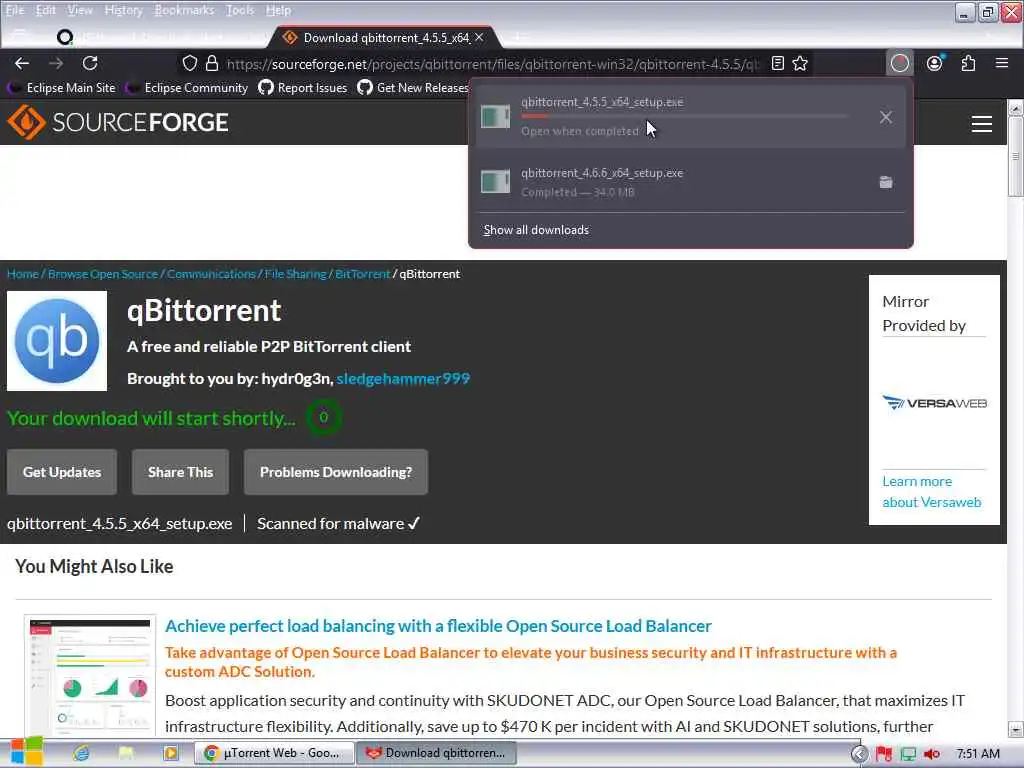Show site security padlock info

coord(212,63)
